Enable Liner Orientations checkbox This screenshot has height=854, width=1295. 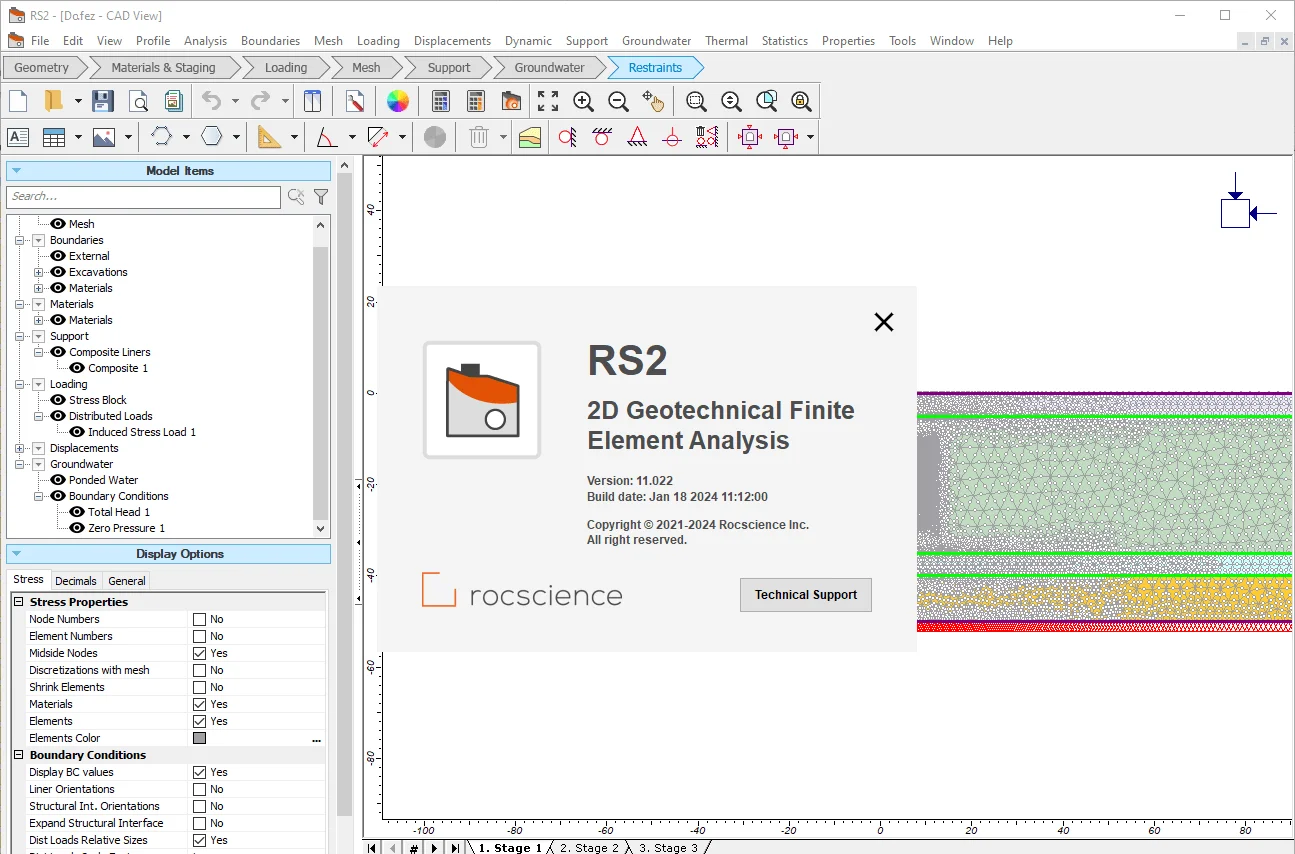pos(200,789)
